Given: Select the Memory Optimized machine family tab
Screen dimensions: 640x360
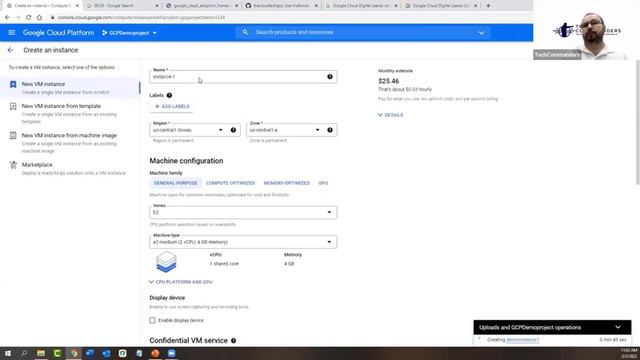Looking at the screenshot, I should point(287,183).
